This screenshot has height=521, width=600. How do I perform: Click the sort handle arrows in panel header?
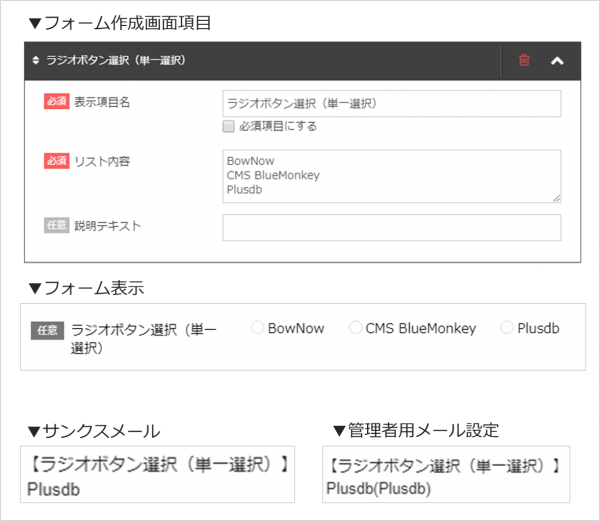tap(36, 60)
